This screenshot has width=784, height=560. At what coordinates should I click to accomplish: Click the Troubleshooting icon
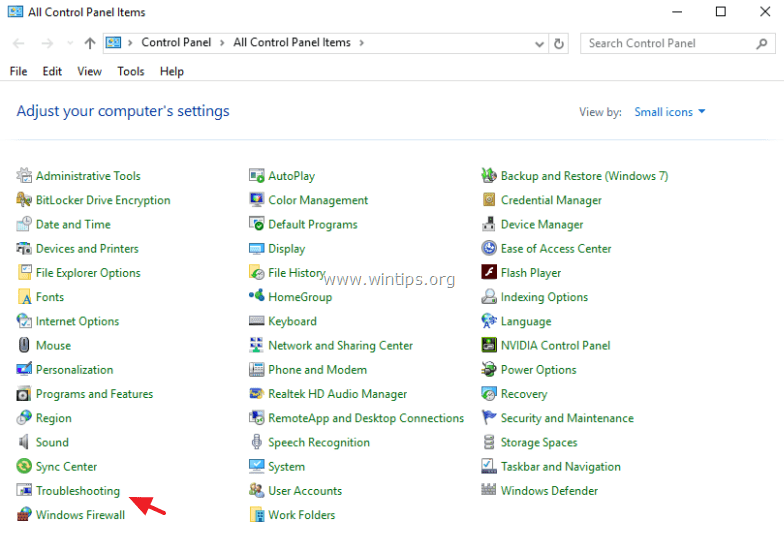point(24,490)
